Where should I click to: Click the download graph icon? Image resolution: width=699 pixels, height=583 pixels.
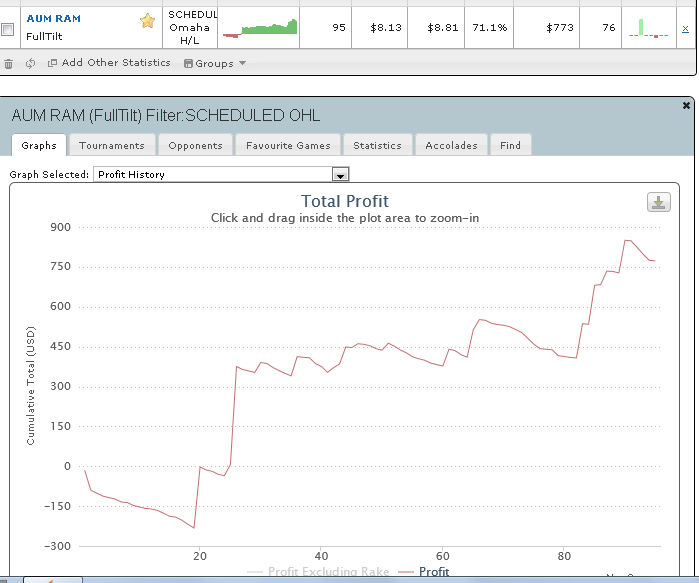[x=658, y=203]
